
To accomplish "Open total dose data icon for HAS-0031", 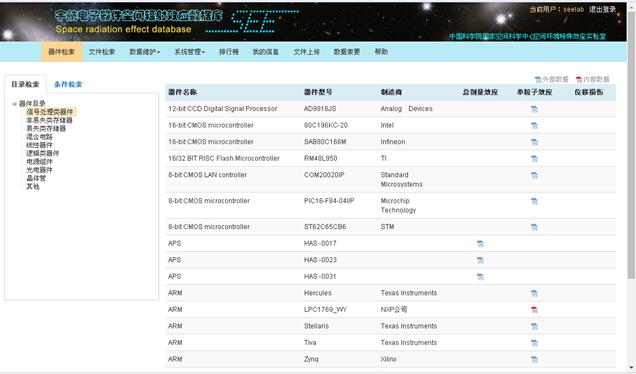I will [480, 277].
